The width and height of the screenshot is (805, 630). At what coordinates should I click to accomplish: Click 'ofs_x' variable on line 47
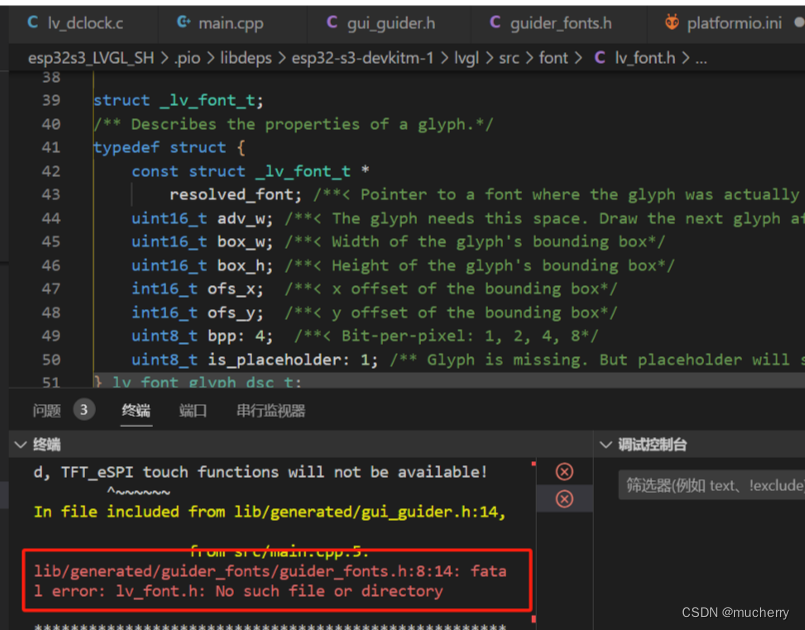[231, 289]
